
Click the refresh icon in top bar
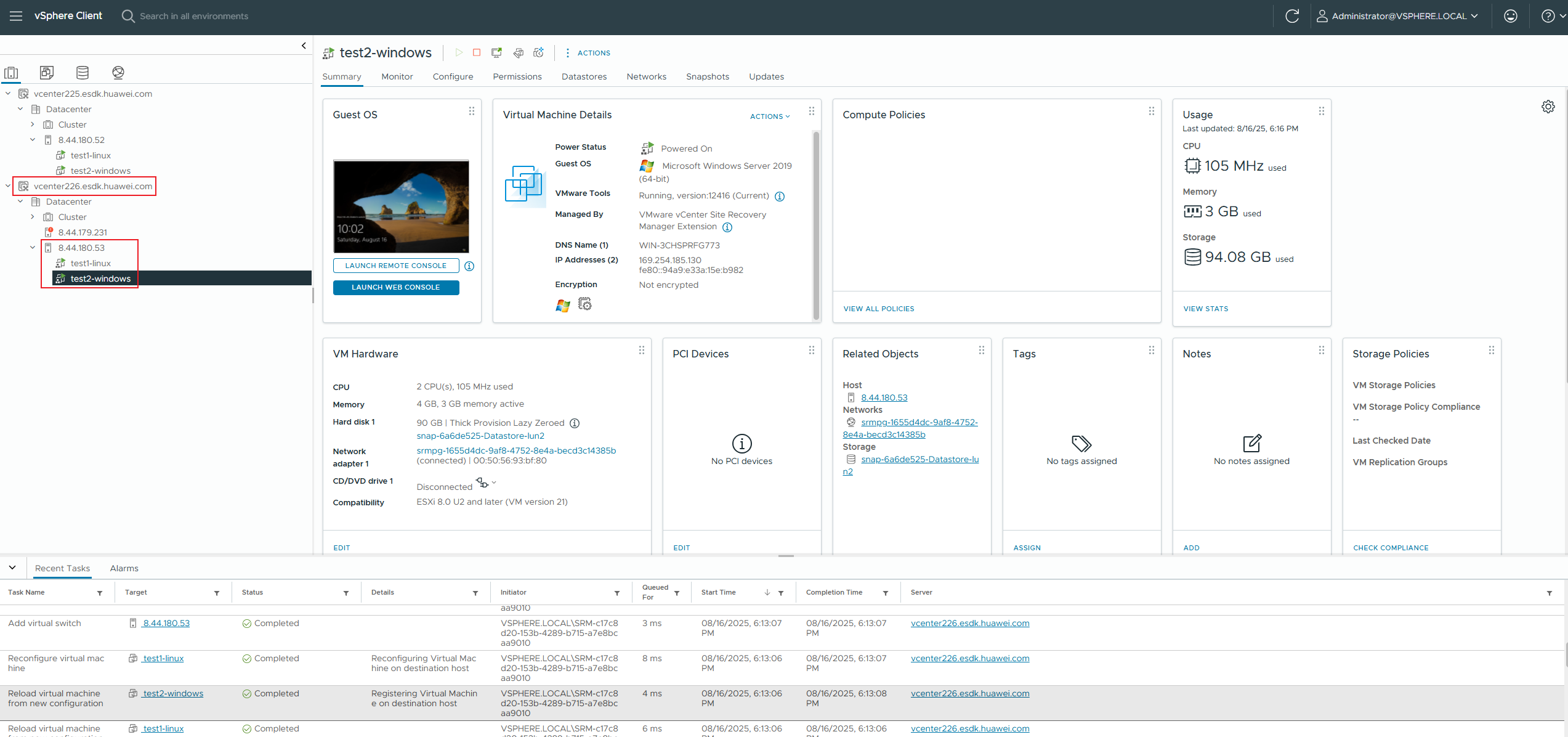[1292, 16]
